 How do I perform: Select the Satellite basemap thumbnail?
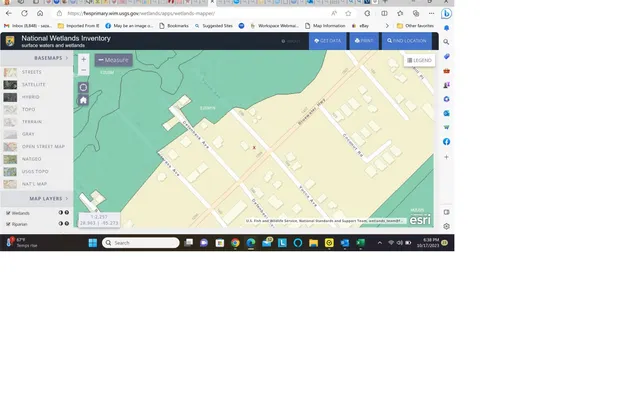[x=11, y=85]
